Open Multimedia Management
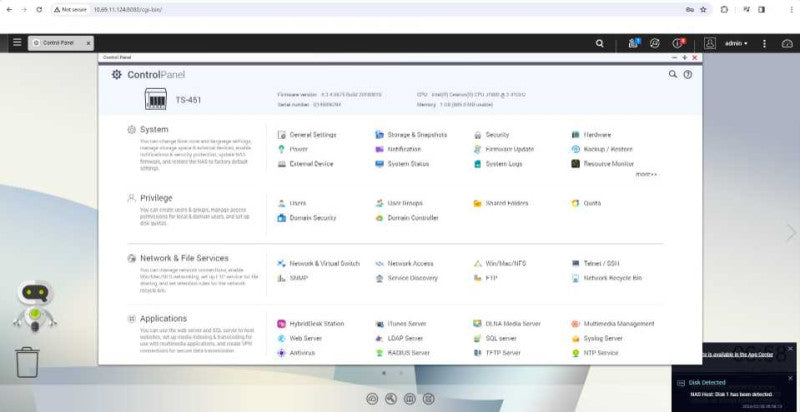Image resolution: width=800 pixels, height=412 pixels. [613, 324]
